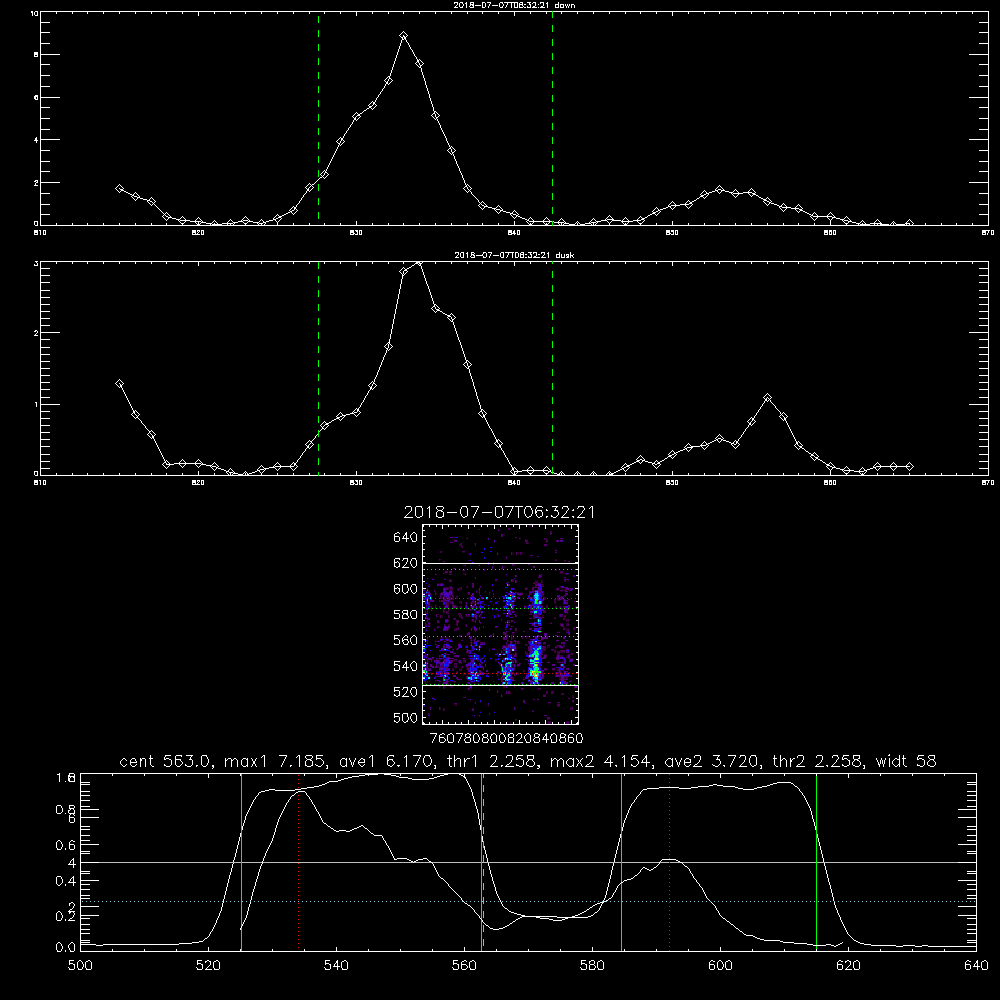The image size is (1000, 1000).
Task: Click heatmap y-axis label 560
Action: [406, 640]
